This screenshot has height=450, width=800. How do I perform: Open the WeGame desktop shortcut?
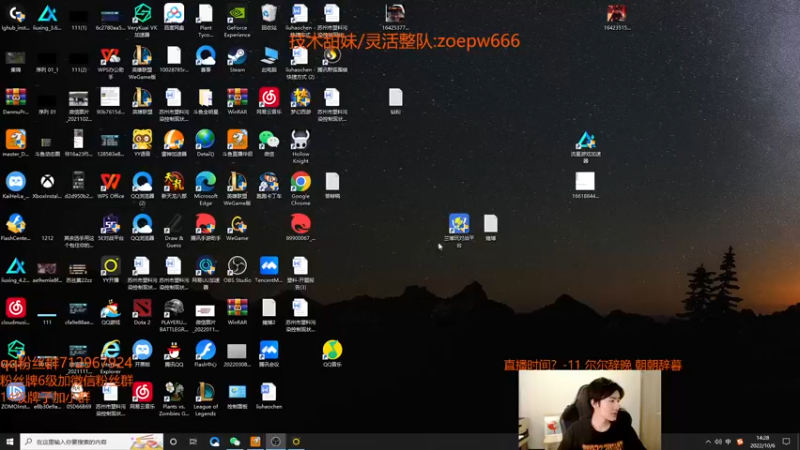pos(237,228)
